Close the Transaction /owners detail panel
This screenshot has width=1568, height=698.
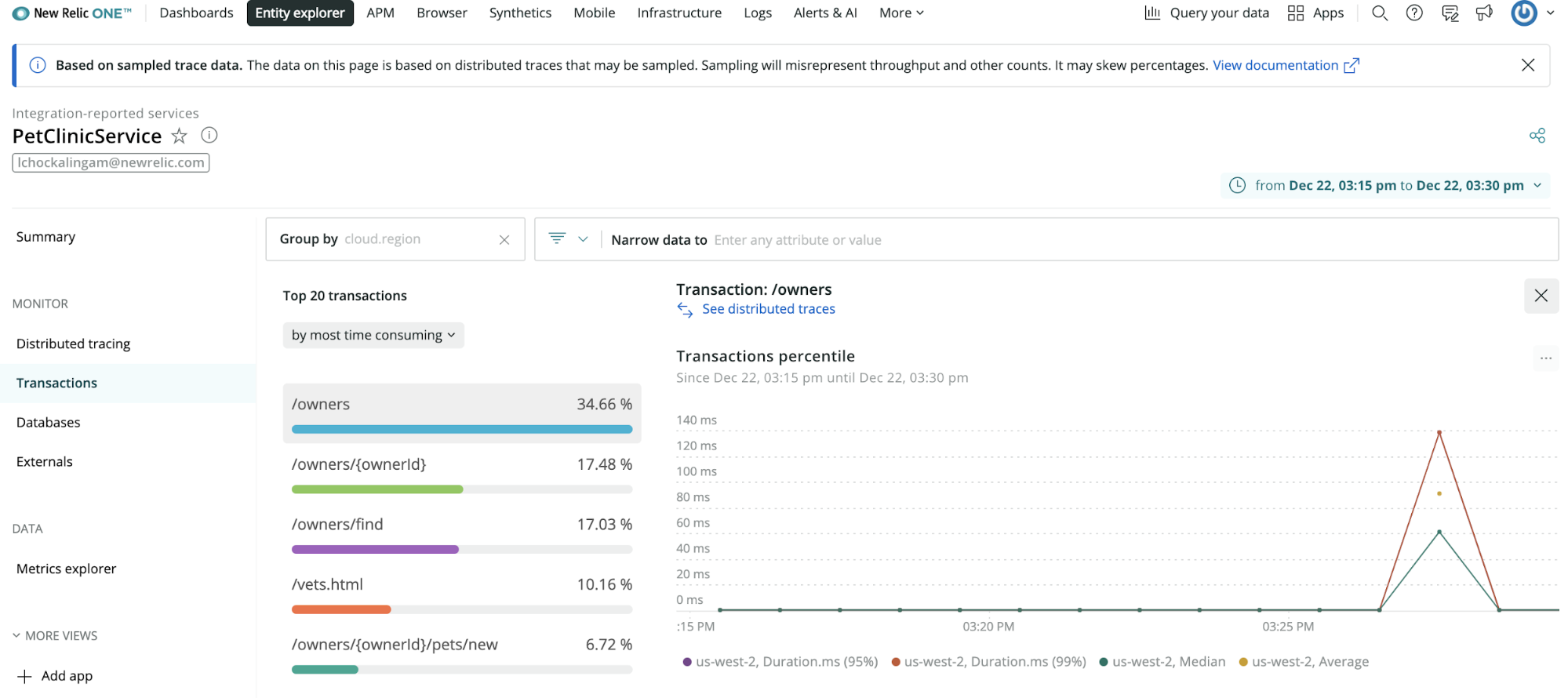point(1541,296)
